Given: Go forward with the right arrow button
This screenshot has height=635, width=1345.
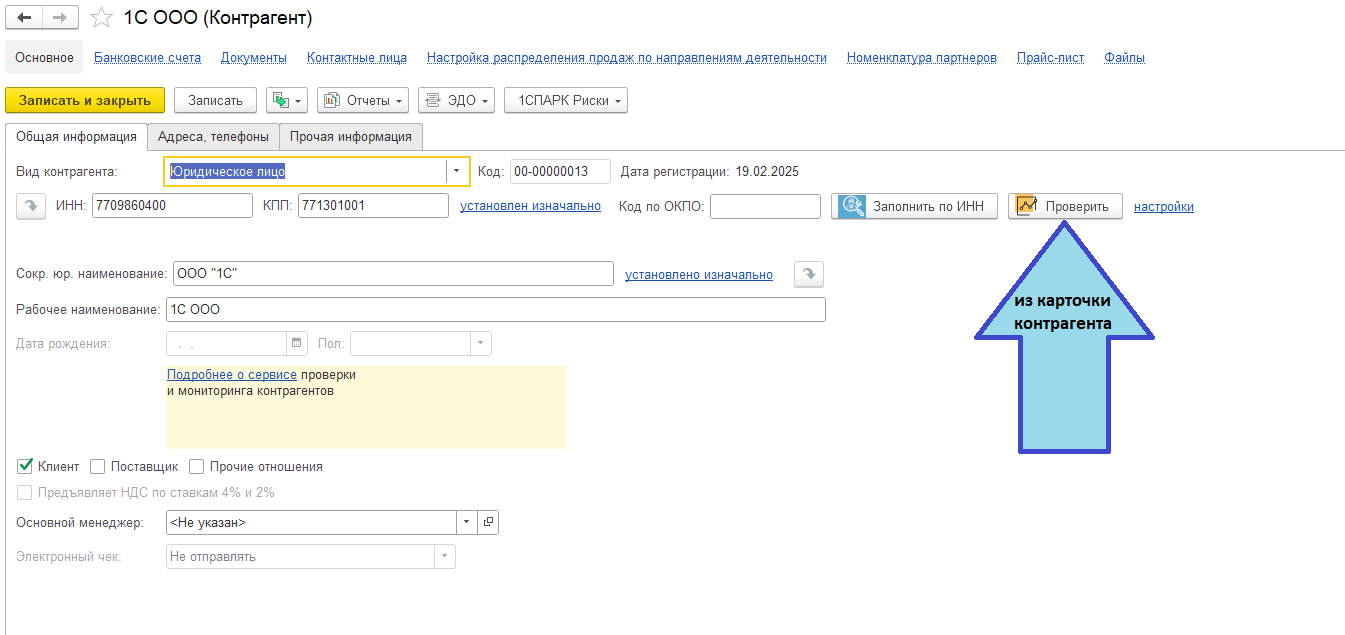Looking at the screenshot, I should [60, 18].
